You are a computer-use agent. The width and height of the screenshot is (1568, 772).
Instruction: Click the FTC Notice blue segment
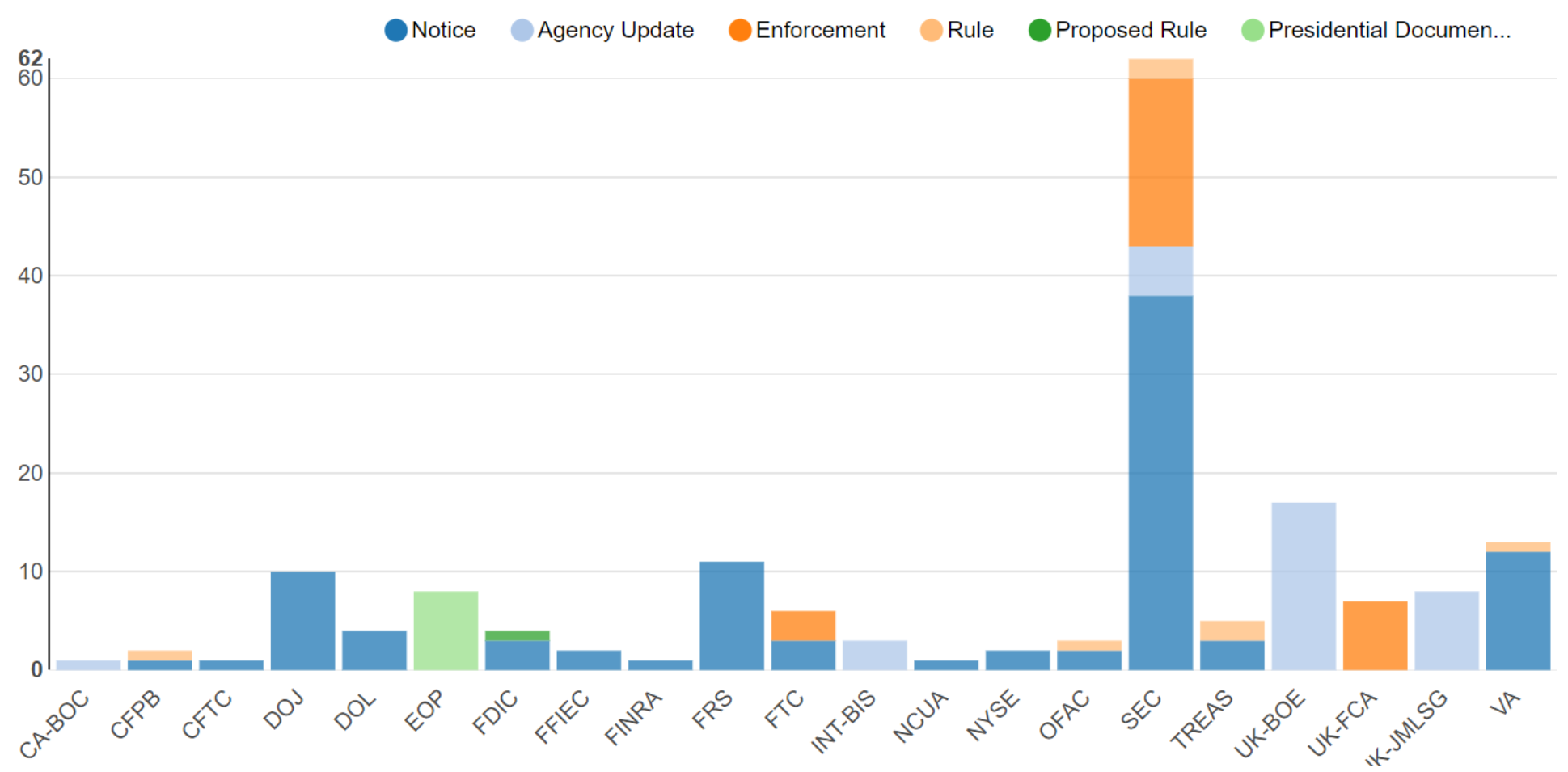[x=803, y=655]
